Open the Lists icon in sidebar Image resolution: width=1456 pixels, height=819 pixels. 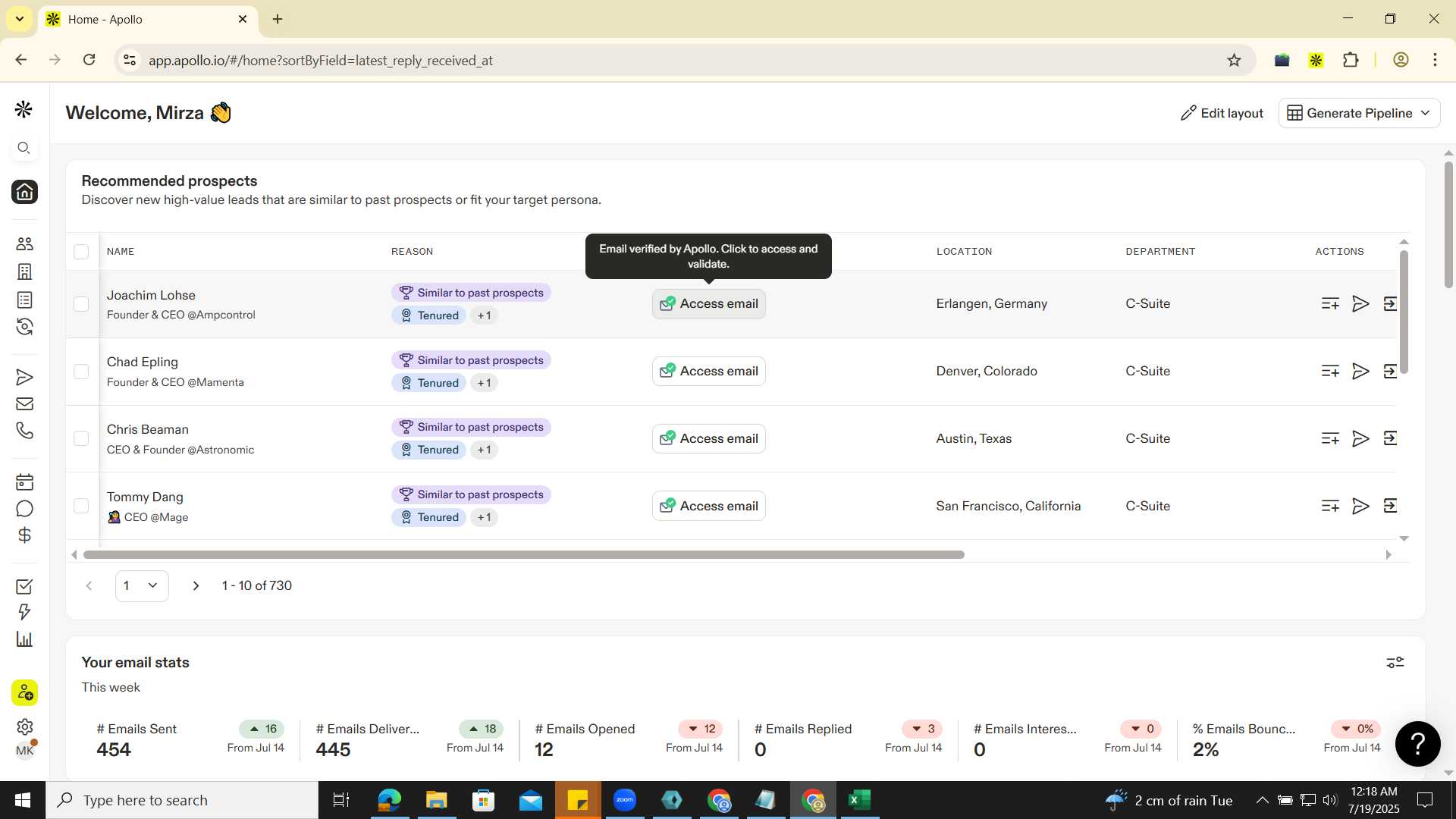click(x=24, y=300)
